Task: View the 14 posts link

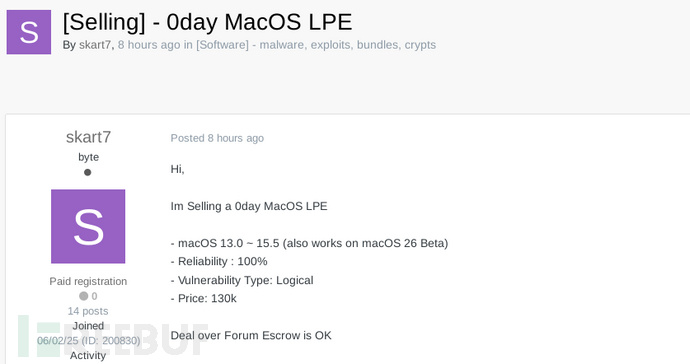Action: tap(88, 311)
